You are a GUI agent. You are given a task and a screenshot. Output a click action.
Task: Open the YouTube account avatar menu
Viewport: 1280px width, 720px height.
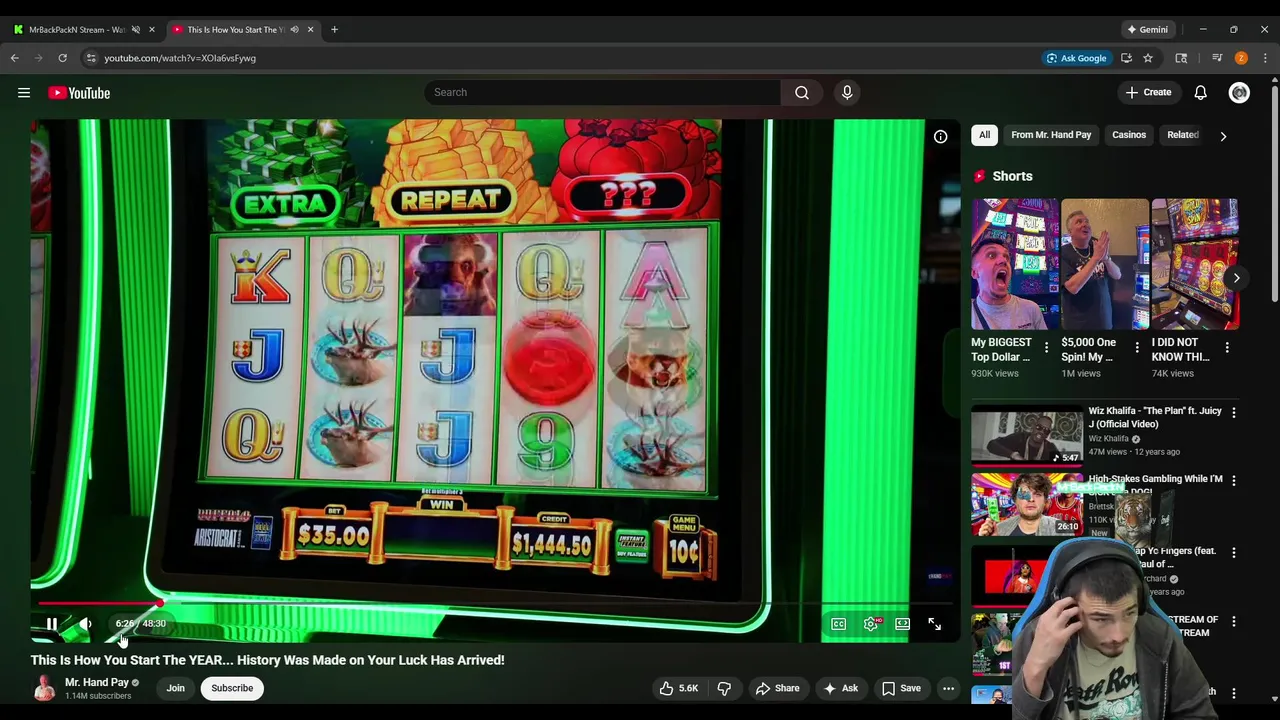point(1239,92)
